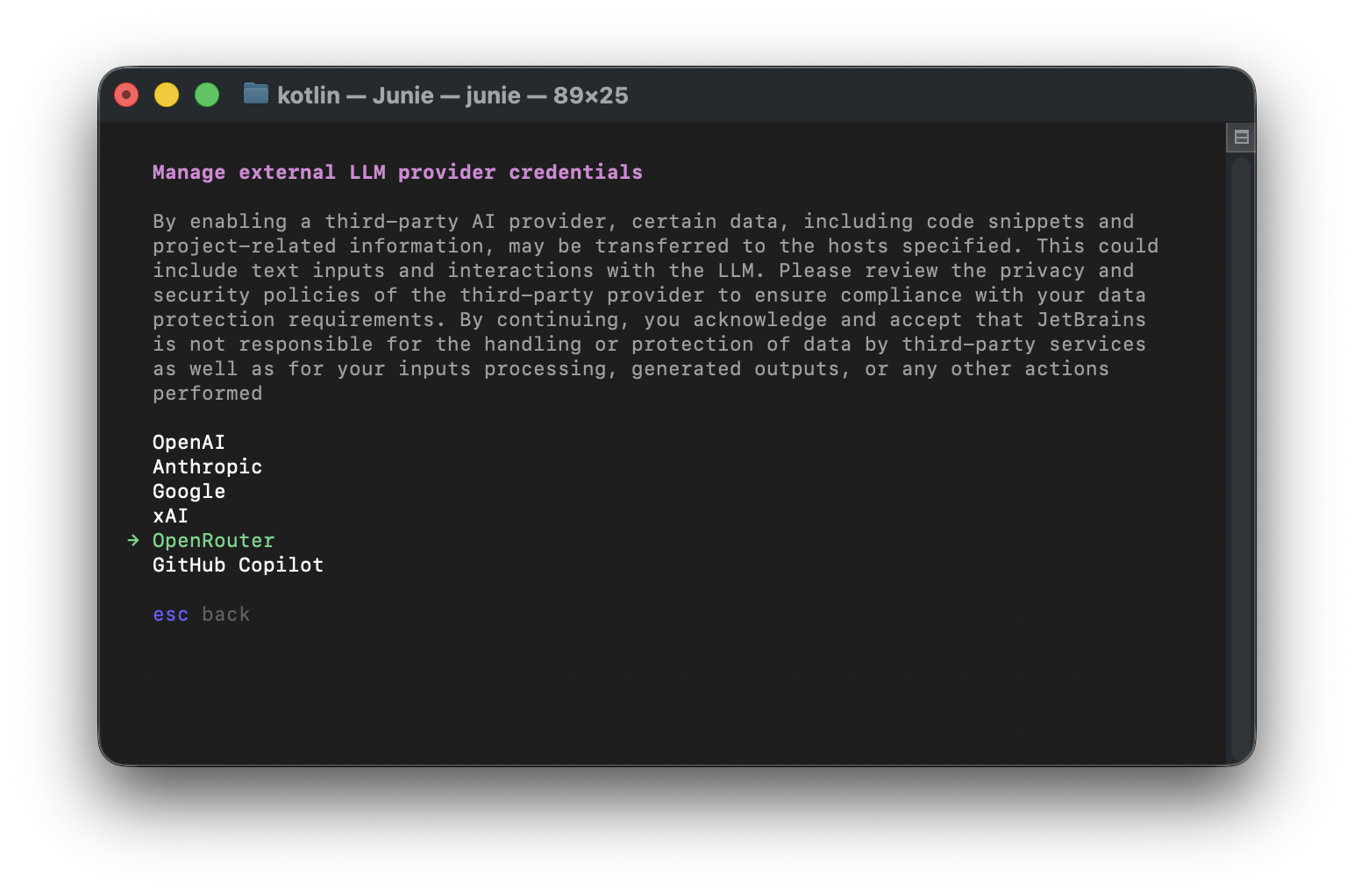Image resolution: width=1354 pixels, height=896 pixels.
Task: Click the split pane icon above scrollbar
Action: 1241,137
